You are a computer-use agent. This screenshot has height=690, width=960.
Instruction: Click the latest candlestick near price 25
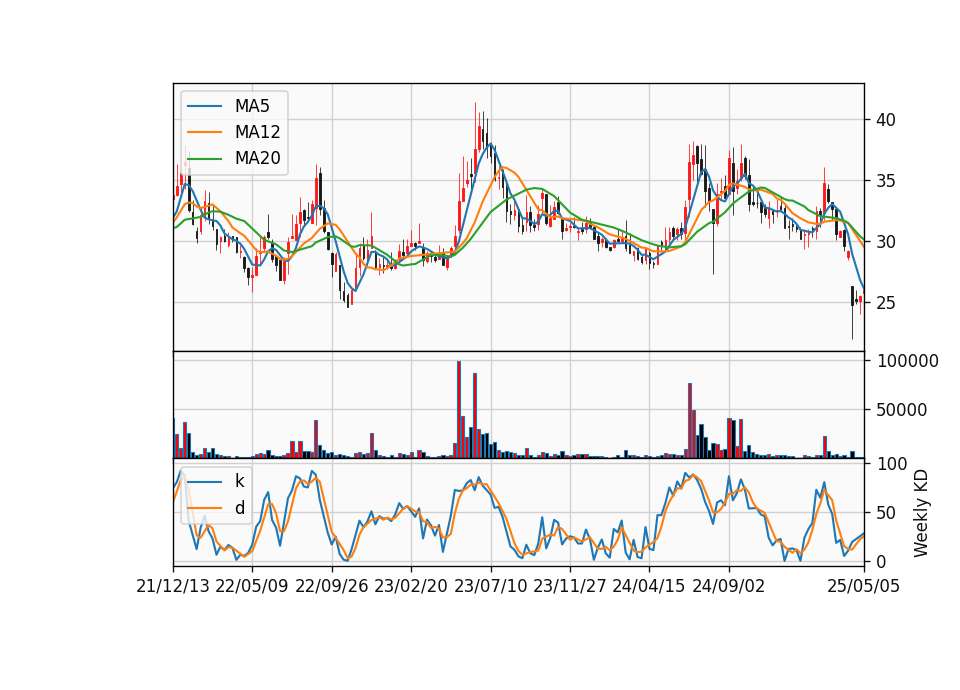(860, 304)
